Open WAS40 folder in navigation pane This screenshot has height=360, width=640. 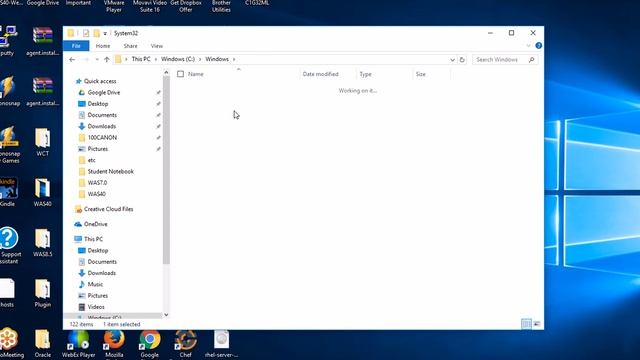coord(97,194)
